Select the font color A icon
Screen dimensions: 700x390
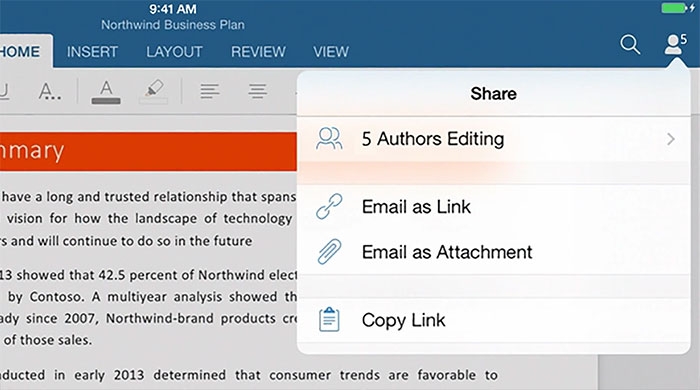[106, 92]
